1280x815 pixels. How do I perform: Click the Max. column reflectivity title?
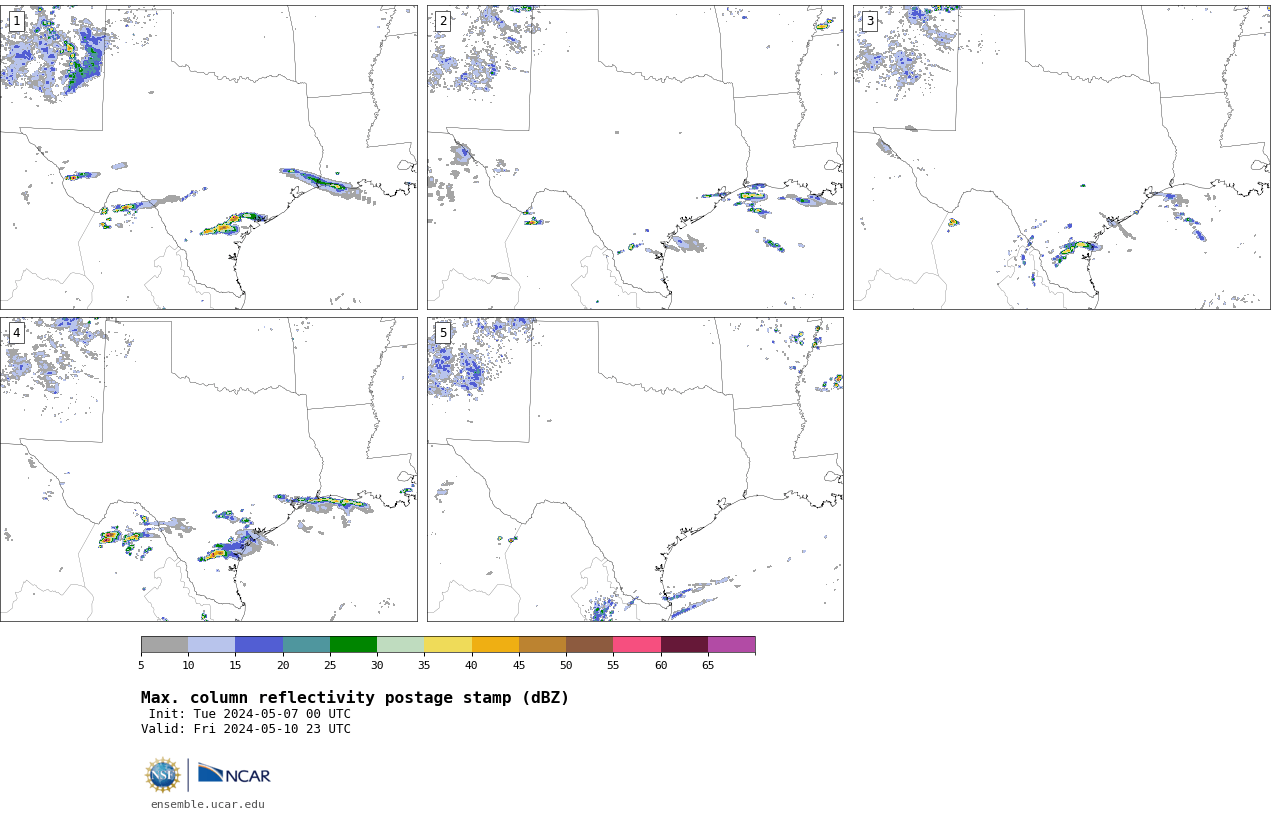[x=355, y=698]
